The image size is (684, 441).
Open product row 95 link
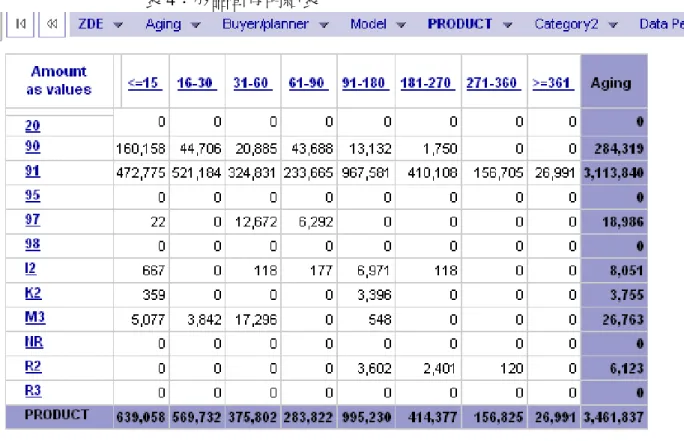click(32, 195)
